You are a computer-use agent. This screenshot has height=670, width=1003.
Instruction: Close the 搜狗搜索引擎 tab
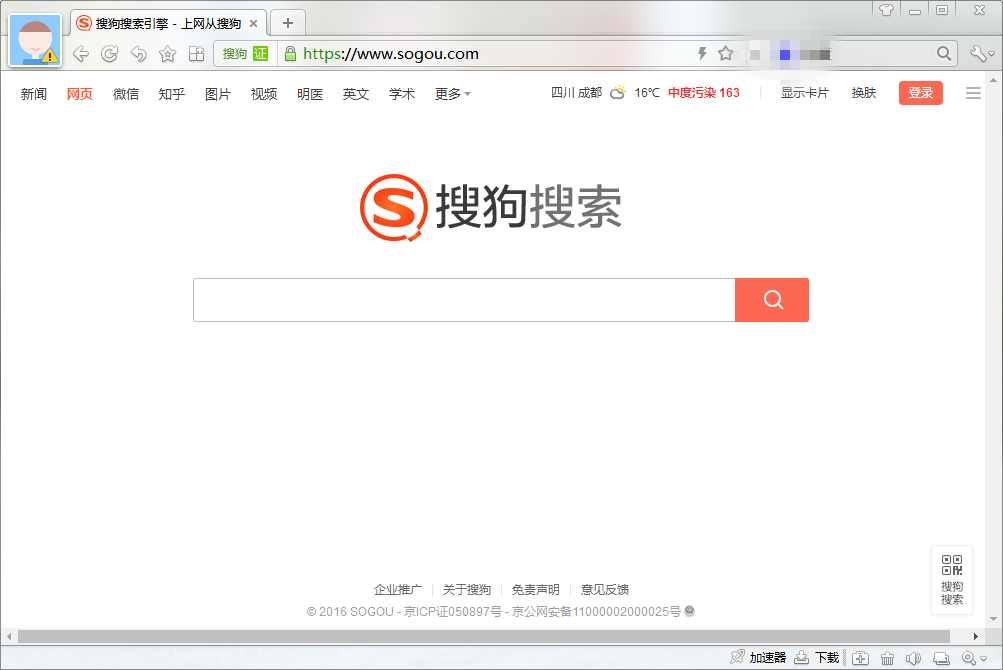click(253, 24)
